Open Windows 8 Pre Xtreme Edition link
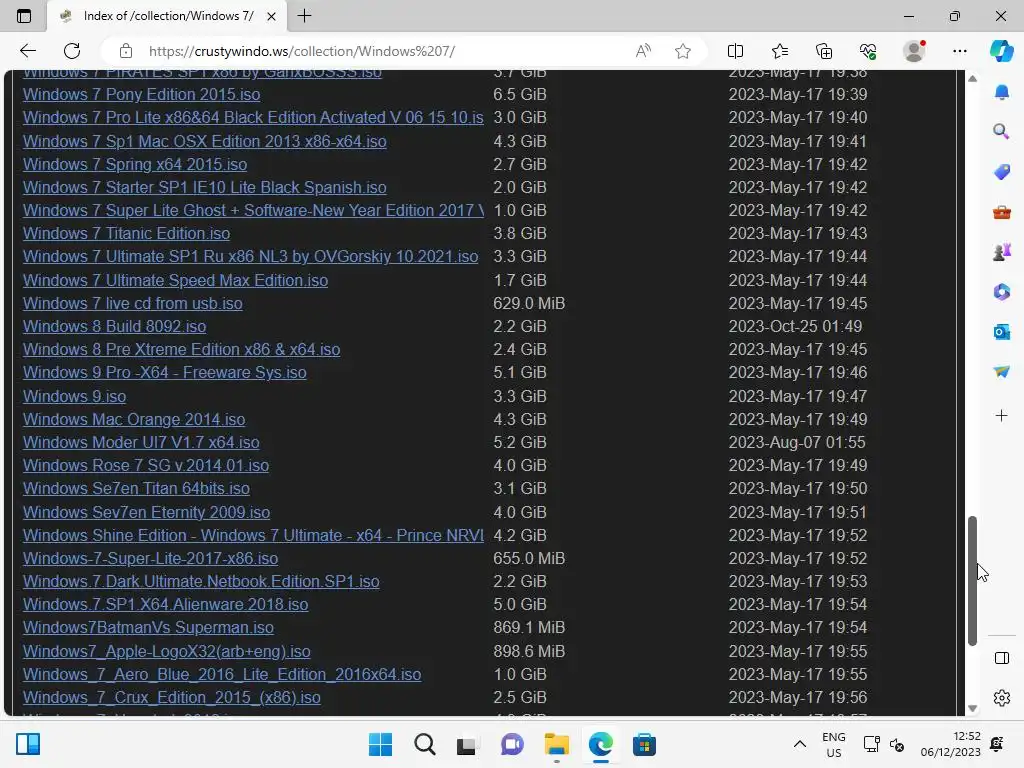 pos(182,349)
